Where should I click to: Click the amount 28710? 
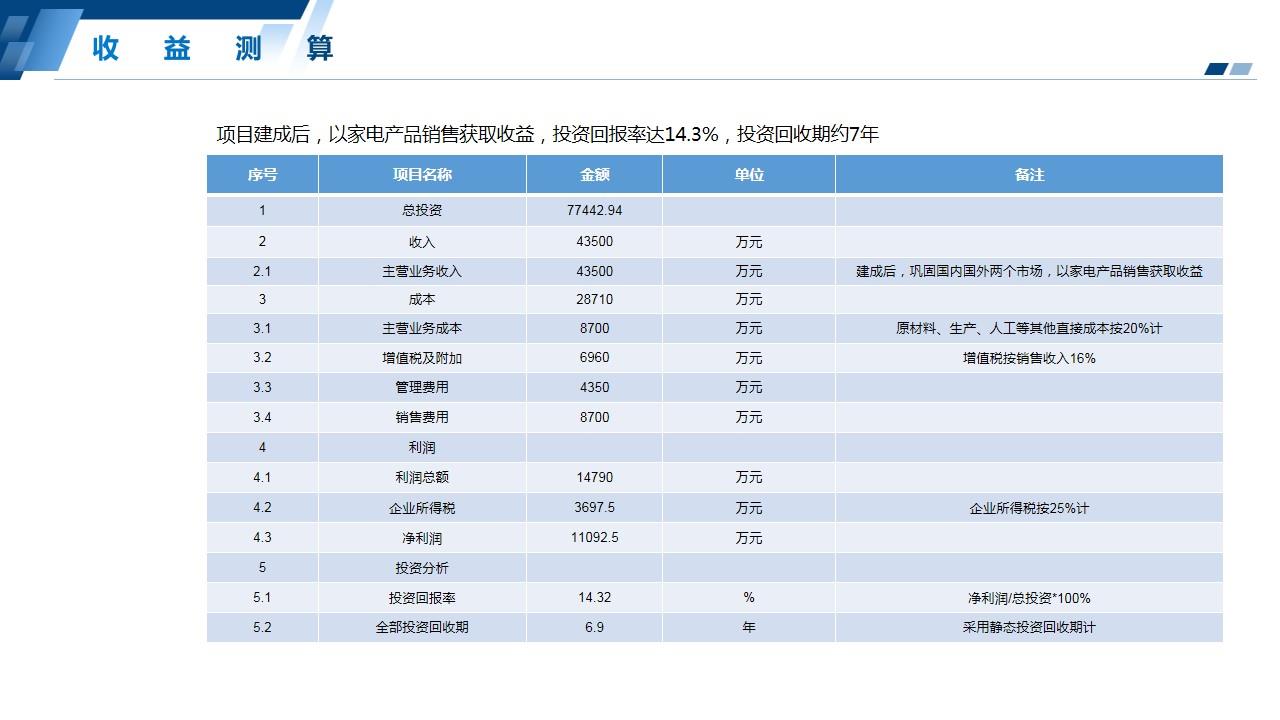(x=594, y=299)
